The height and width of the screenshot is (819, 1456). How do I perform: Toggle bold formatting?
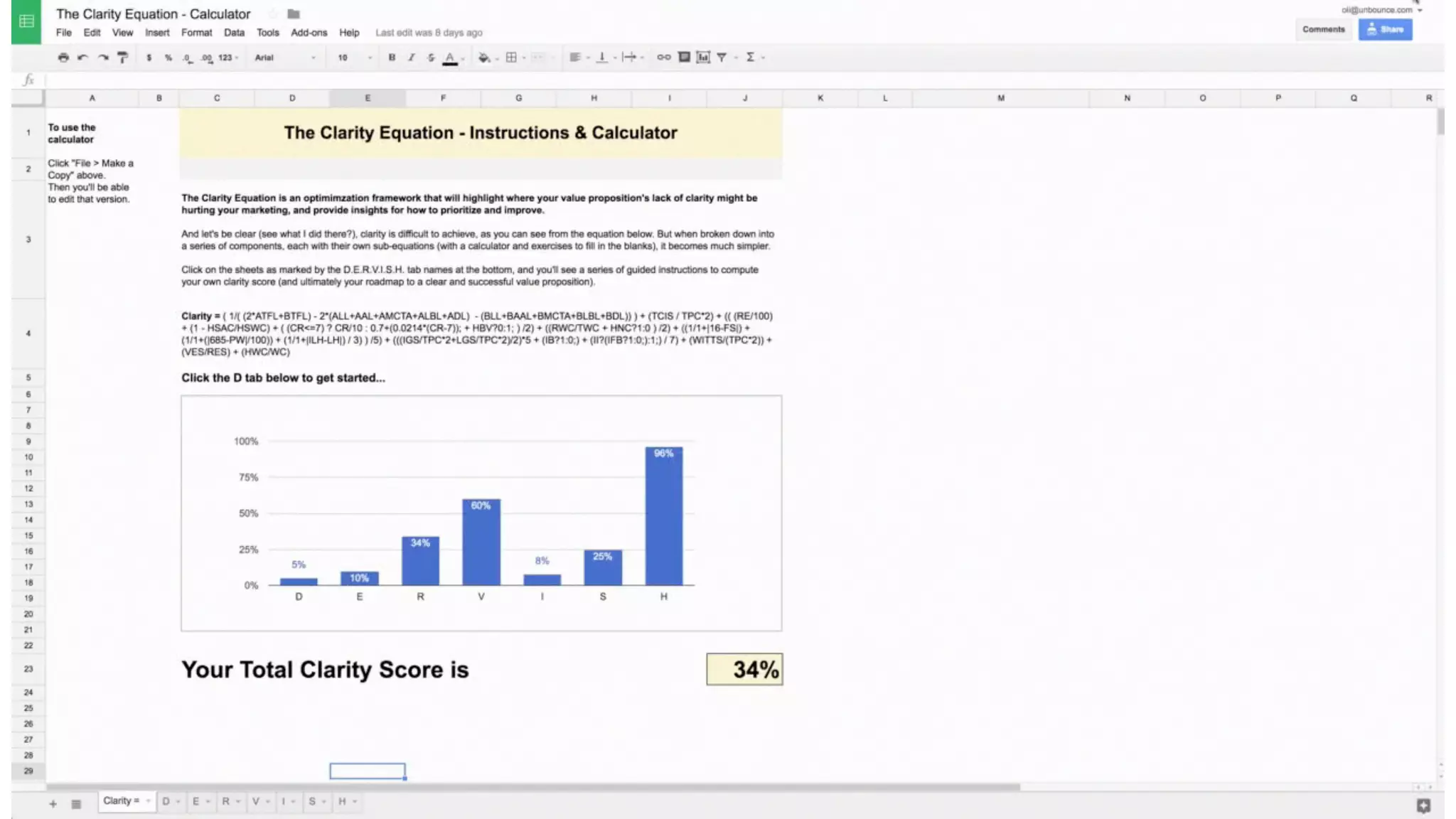coord(392,58)
